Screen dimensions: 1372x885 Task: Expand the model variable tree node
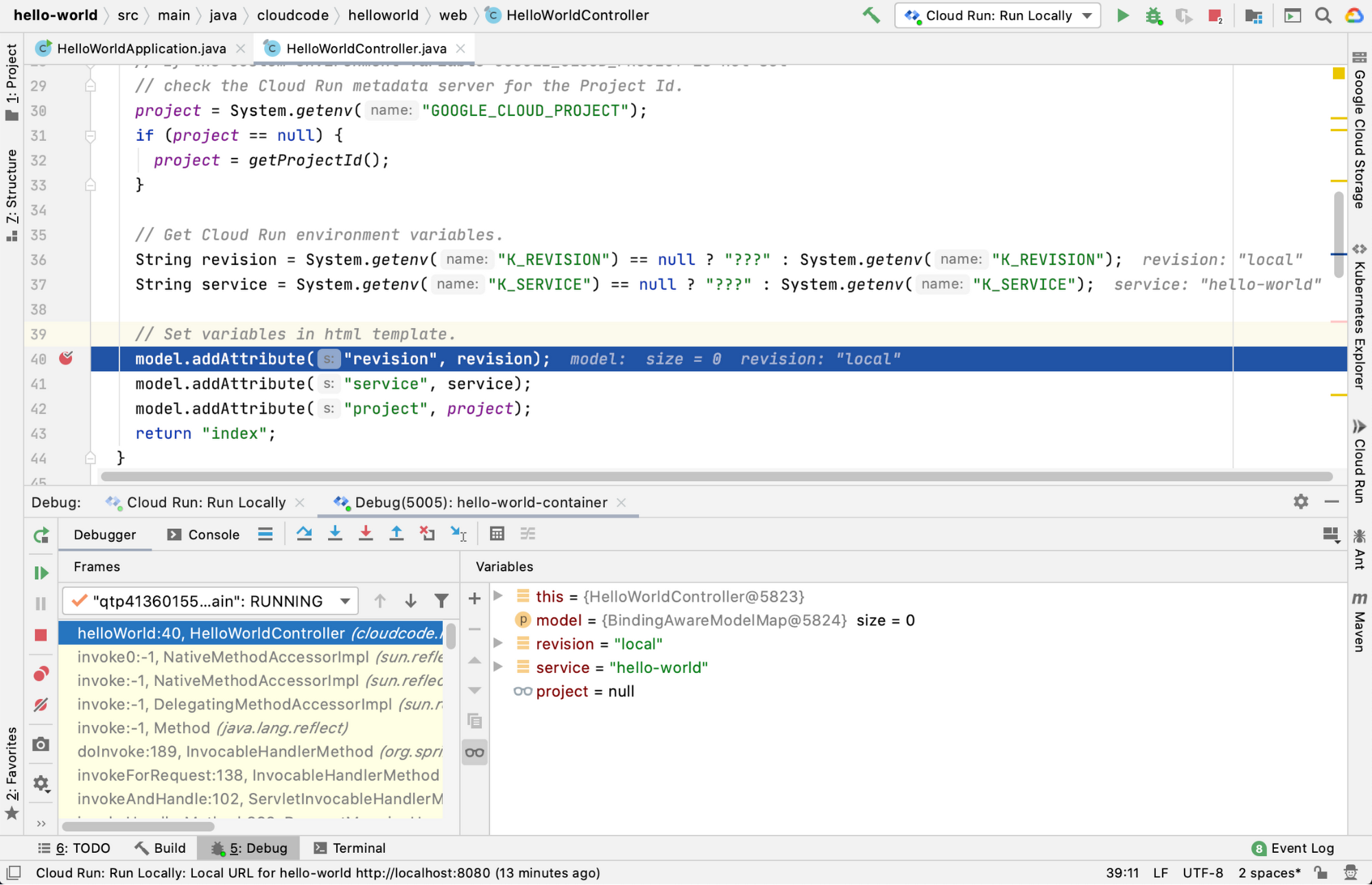(x=497, y=620)
